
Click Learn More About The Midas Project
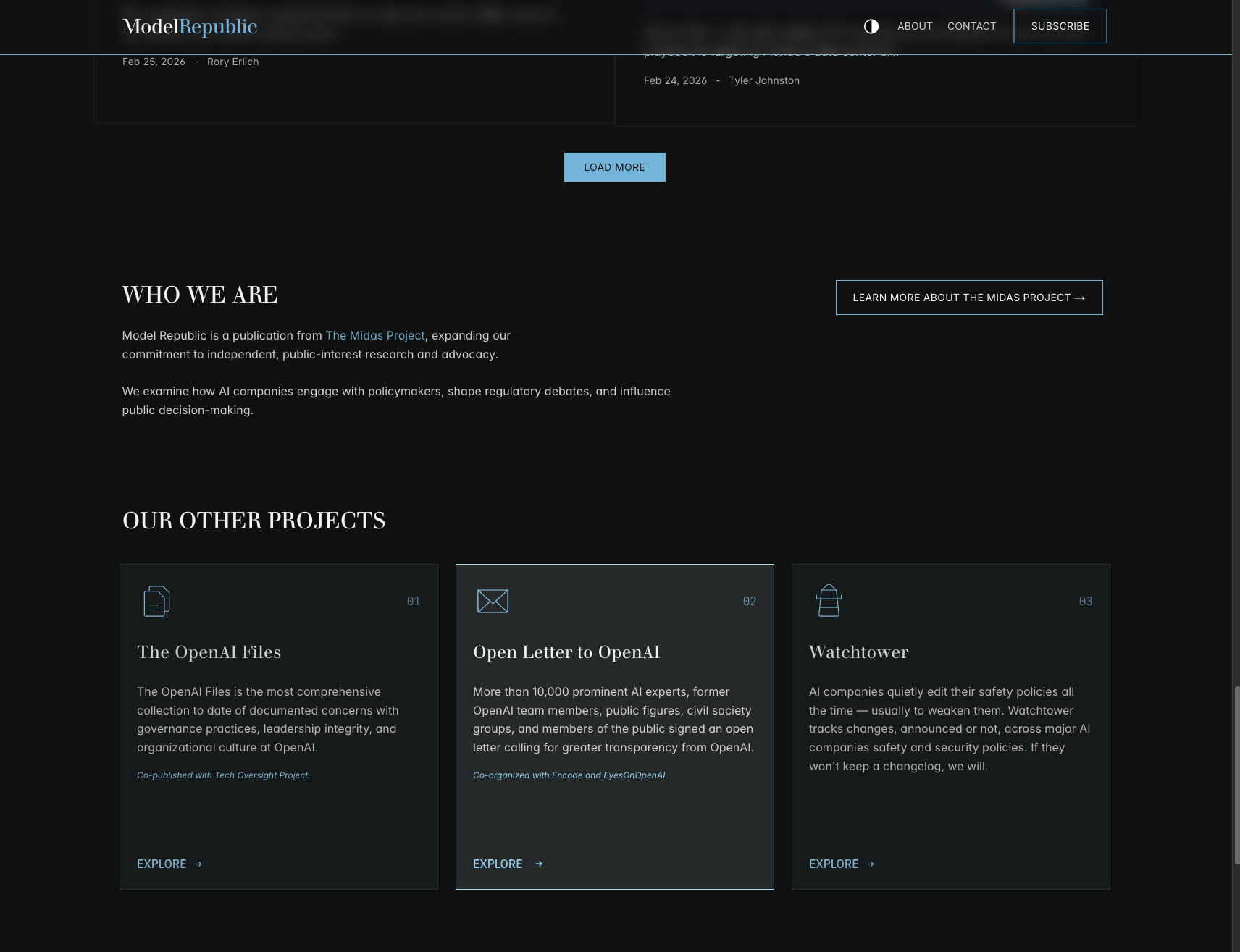coord(969,298)
